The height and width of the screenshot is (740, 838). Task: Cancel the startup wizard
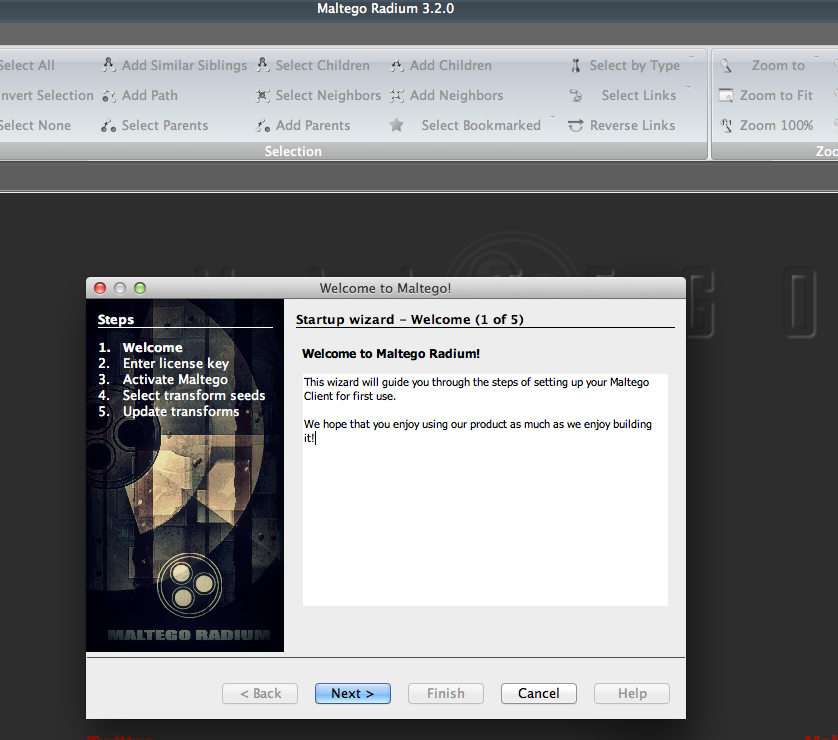539,694
